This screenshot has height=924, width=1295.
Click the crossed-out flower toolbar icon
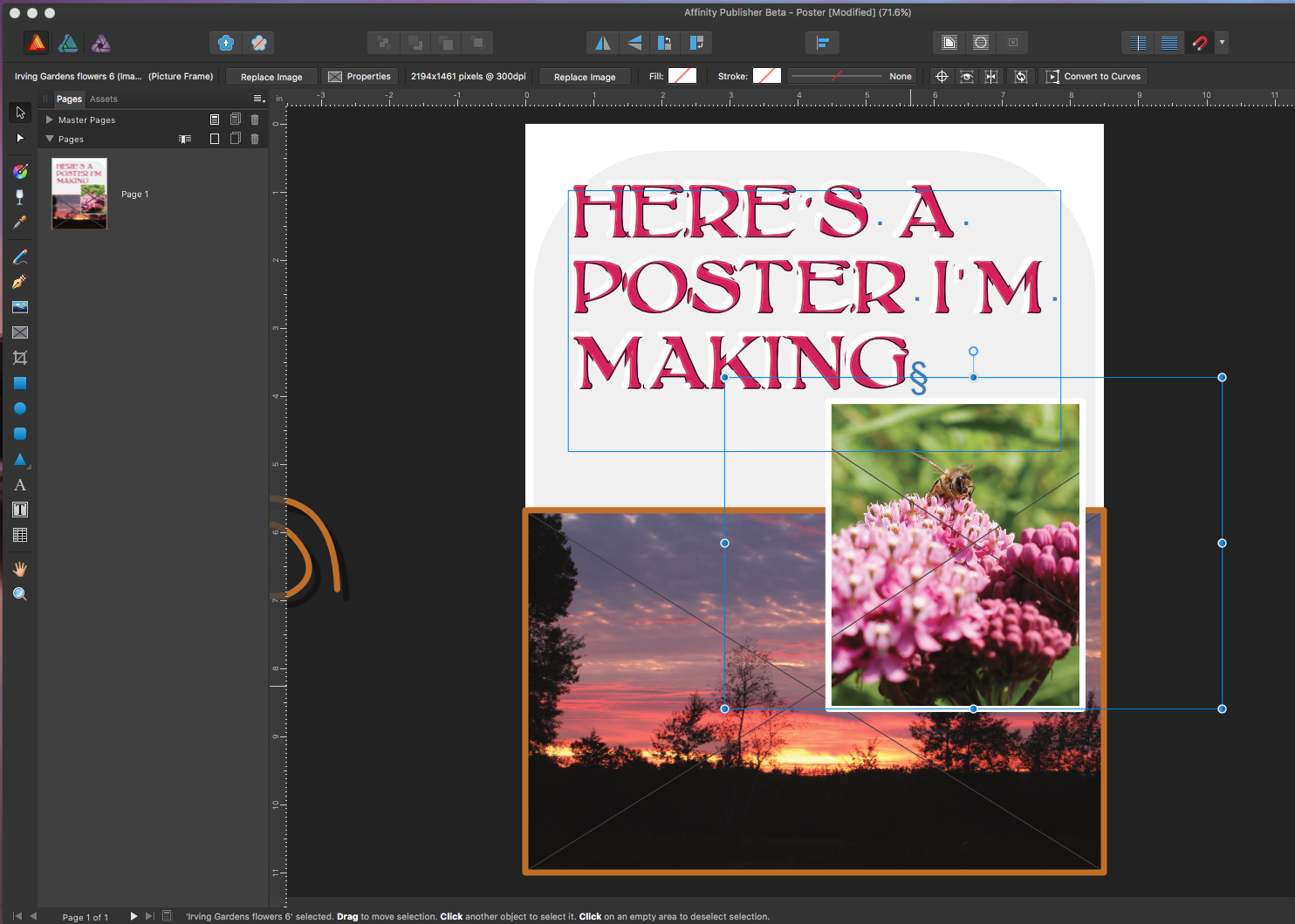click(x=258, y=43)
